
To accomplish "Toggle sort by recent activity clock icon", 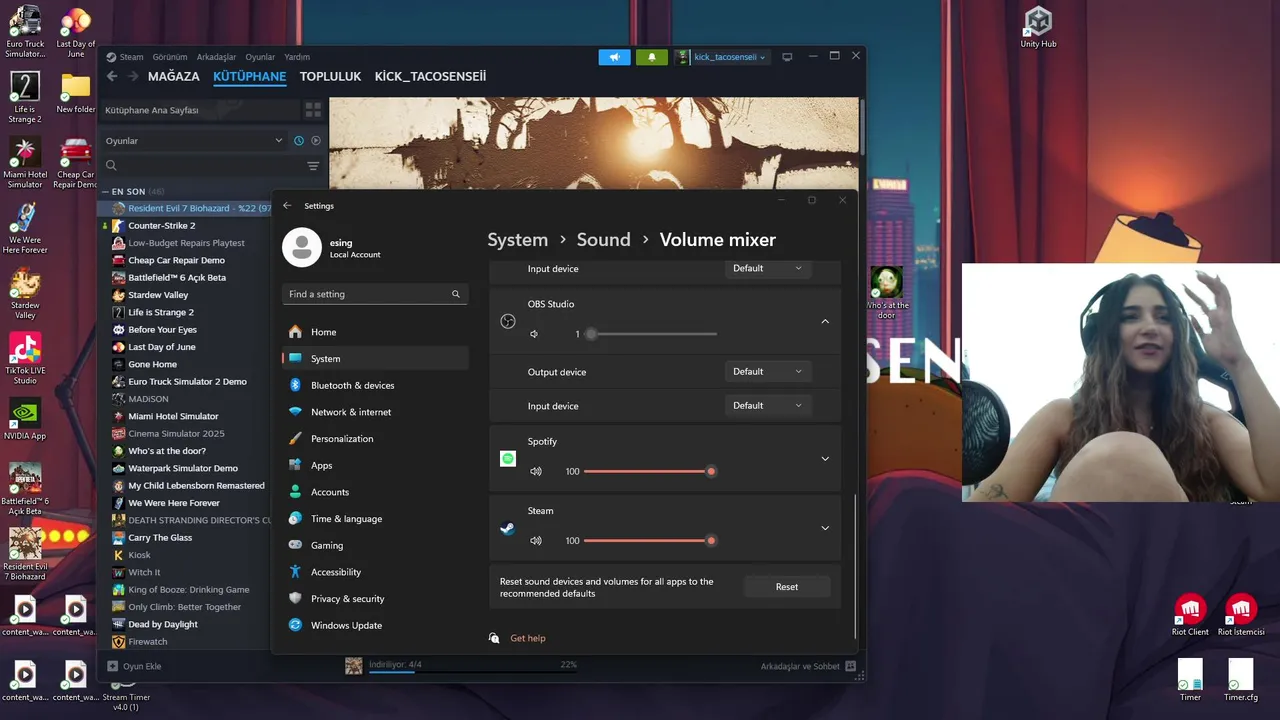I will [298, 141].
